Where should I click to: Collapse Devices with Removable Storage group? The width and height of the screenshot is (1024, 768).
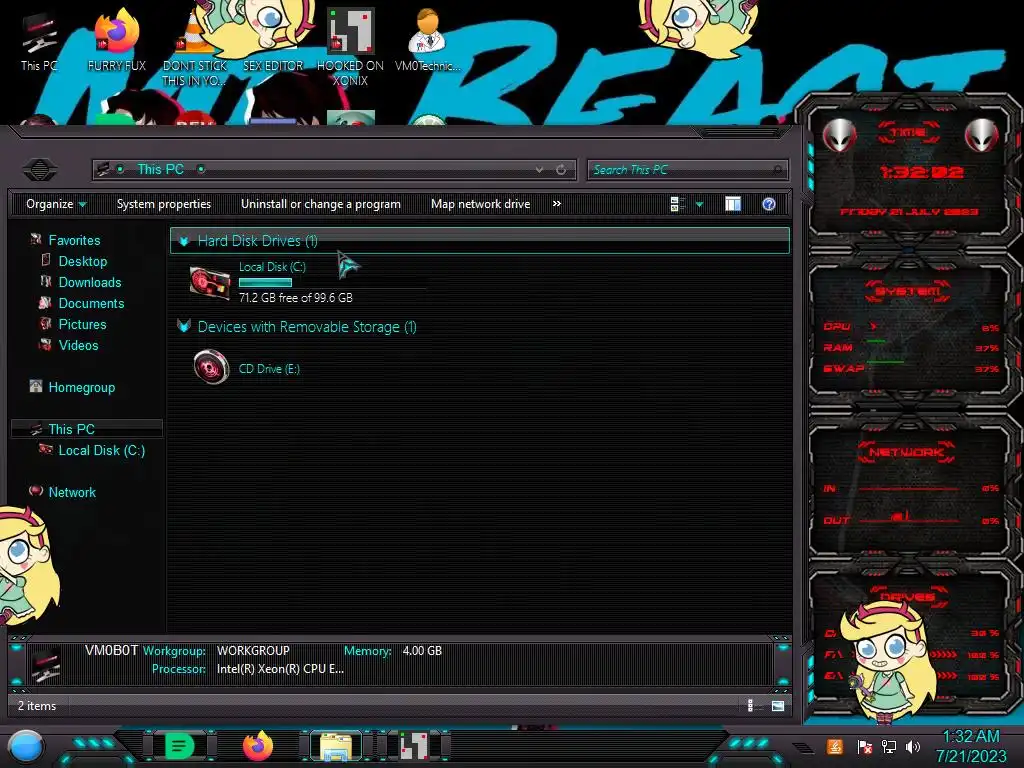(x=184, y=327)
